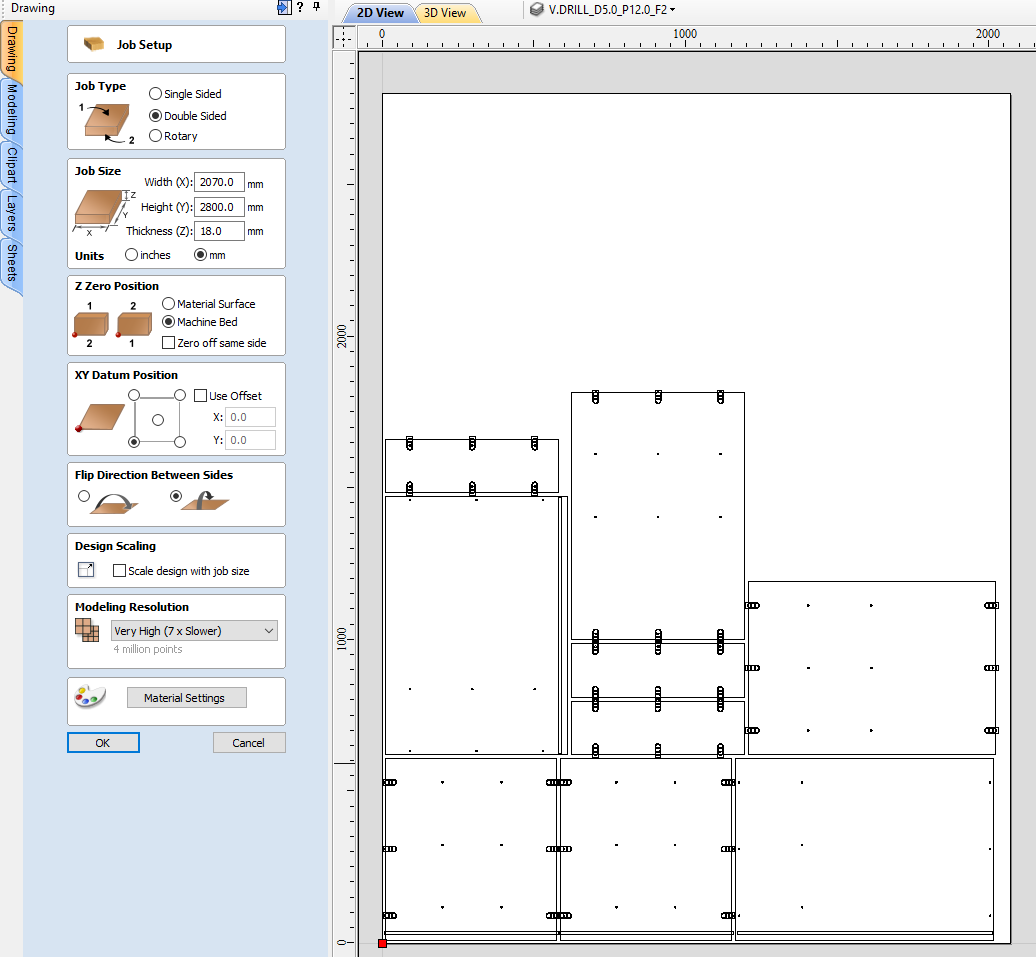Click the Modeling Resolution grid icon

87,630
